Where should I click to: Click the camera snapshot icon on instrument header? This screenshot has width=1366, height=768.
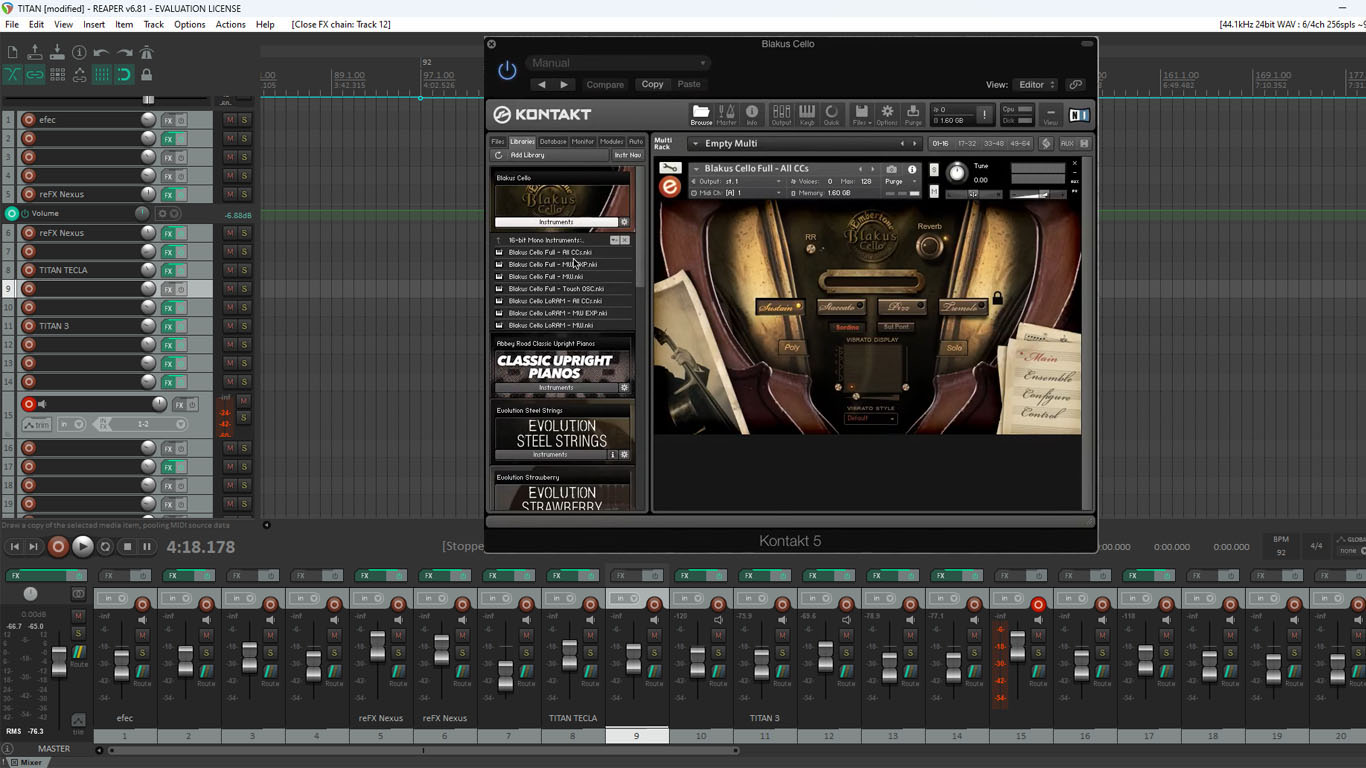(891, 169)
